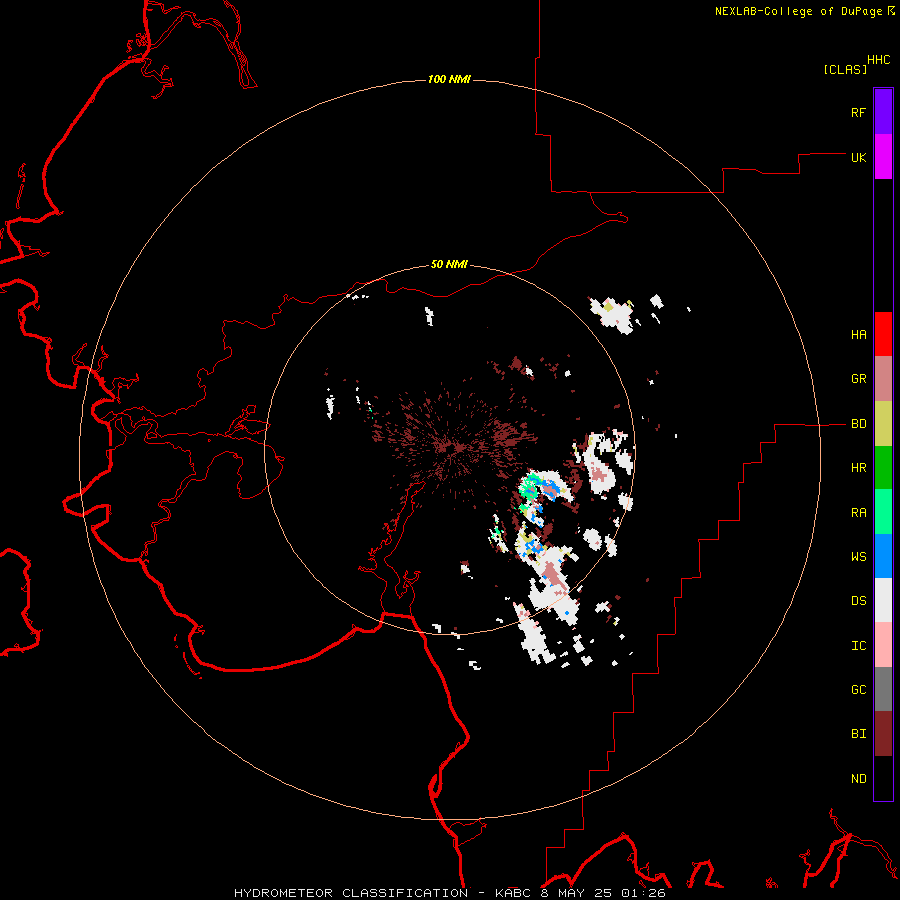Click the 'ND' legend label
The width and height of the screenshot is (900, 900).
[858, 779]
